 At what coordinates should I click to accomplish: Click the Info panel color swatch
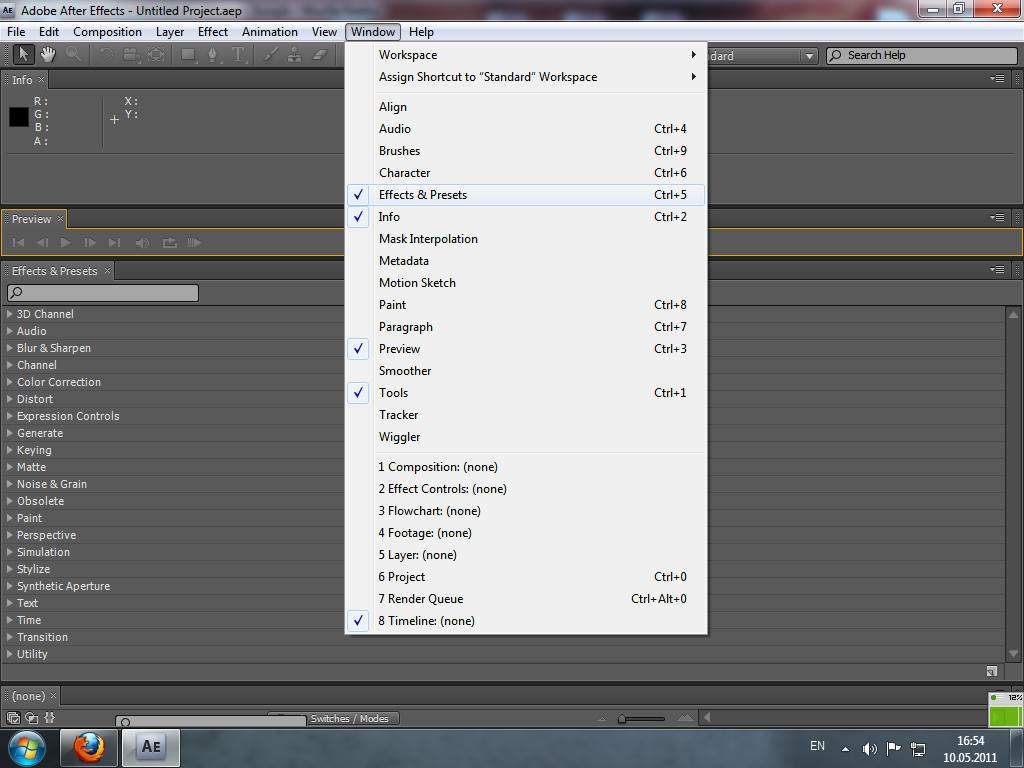coord(19,117)
